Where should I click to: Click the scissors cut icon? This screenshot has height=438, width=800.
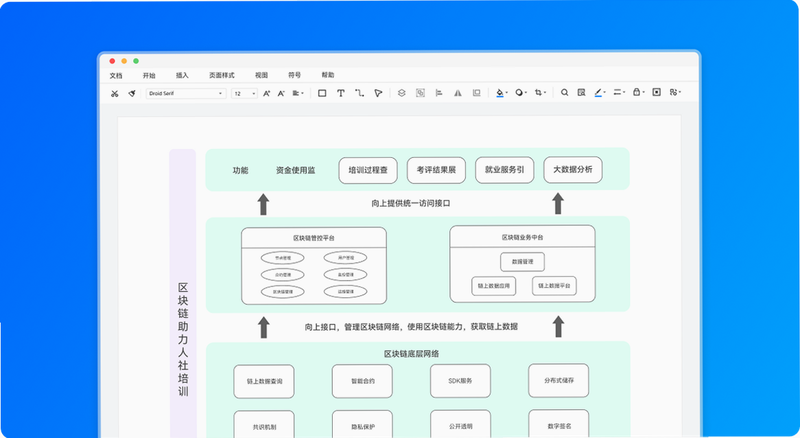(x=115, y=93)
